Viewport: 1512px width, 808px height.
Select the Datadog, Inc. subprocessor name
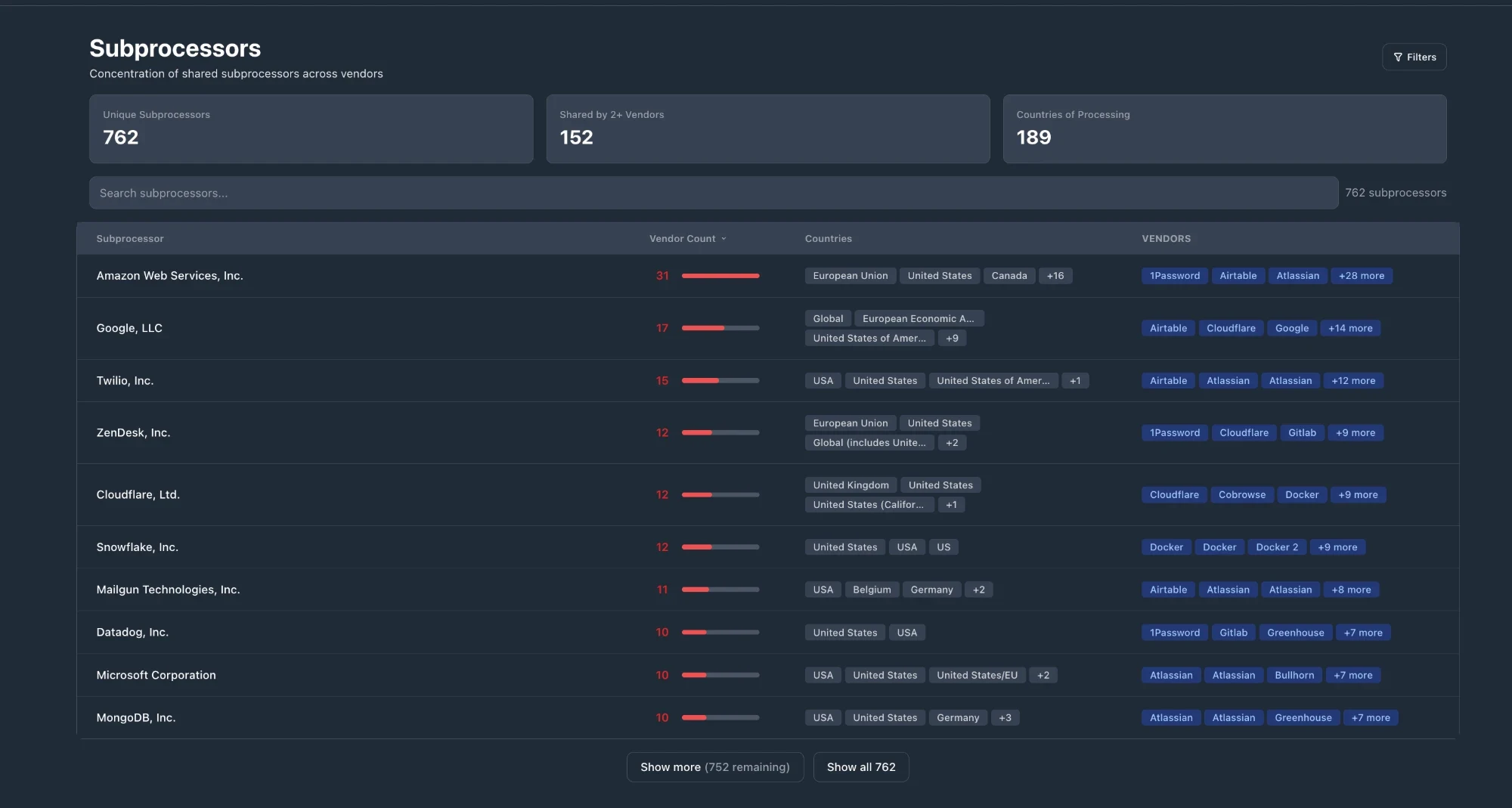point(132,632)
